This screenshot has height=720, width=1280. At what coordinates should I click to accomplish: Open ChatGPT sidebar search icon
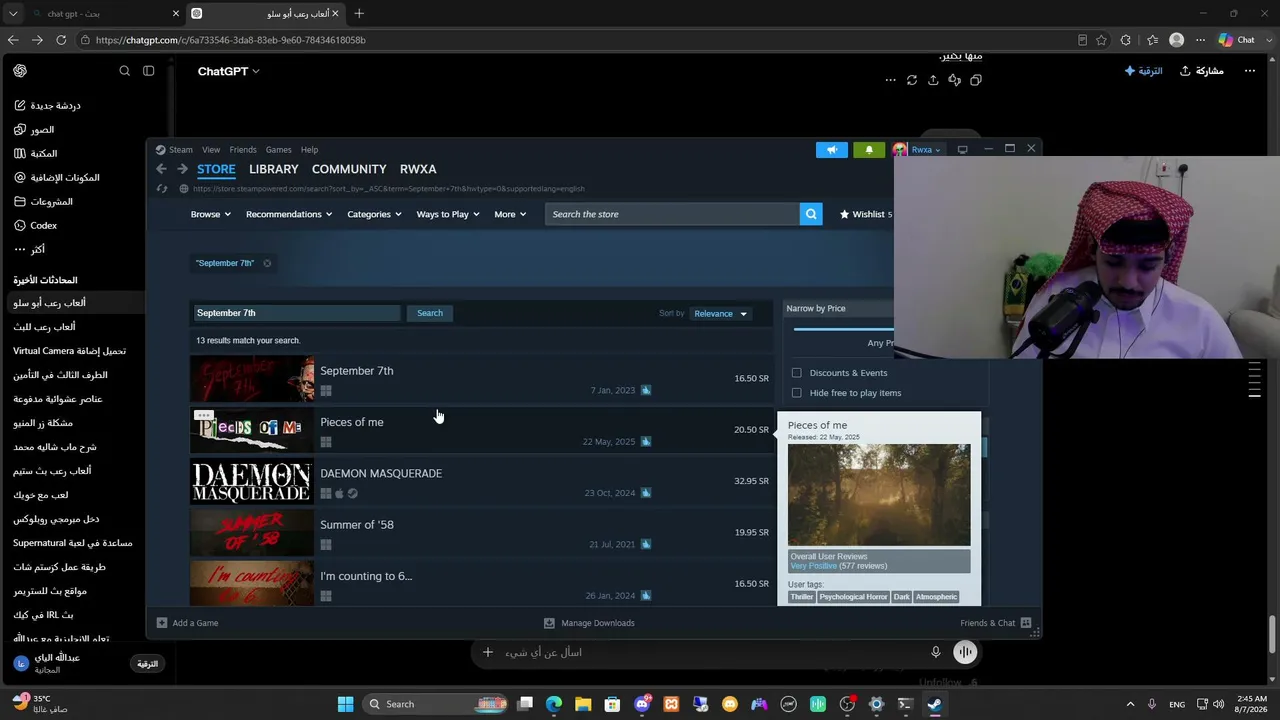[125, 71]
